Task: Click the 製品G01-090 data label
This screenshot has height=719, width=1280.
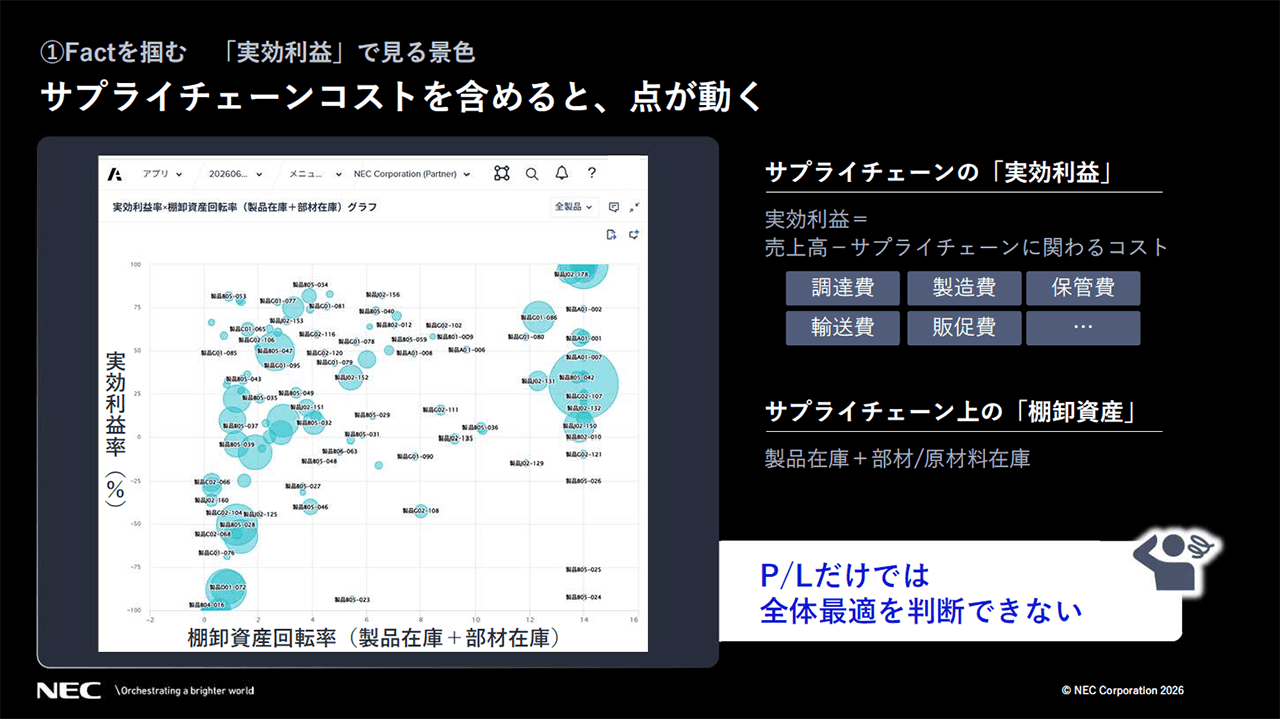Action: [x=415, y=456]
